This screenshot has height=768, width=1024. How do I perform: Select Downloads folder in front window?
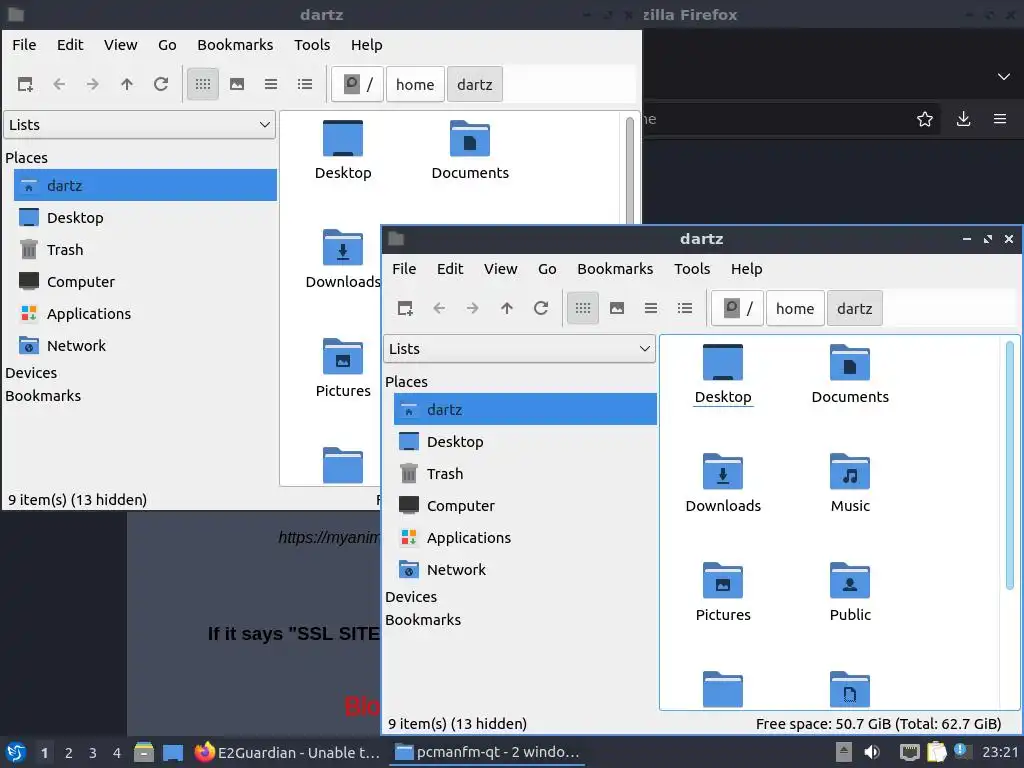click(723, 483)
